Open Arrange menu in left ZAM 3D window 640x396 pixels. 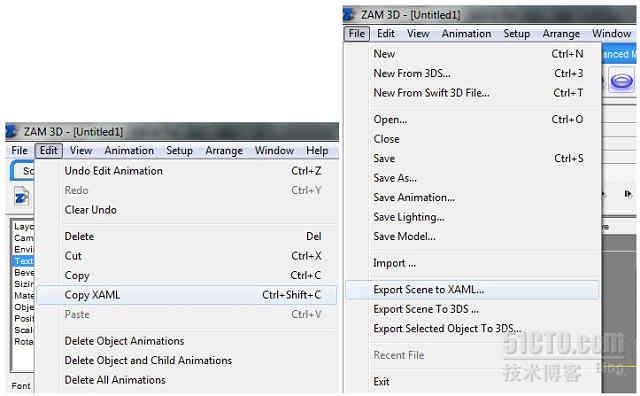pyautogui.click(x=224, y=151)
